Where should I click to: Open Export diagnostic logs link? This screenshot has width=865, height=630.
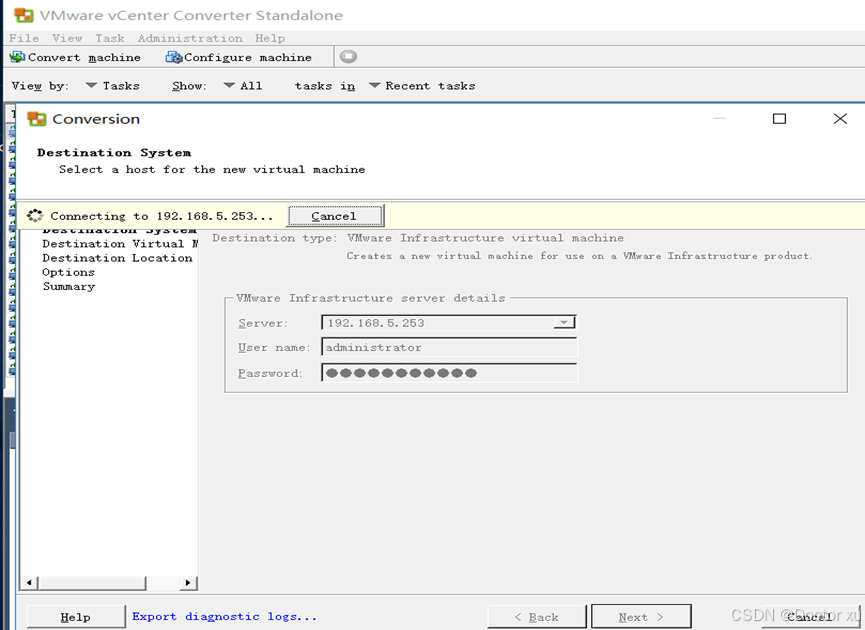tap(224, 616)
